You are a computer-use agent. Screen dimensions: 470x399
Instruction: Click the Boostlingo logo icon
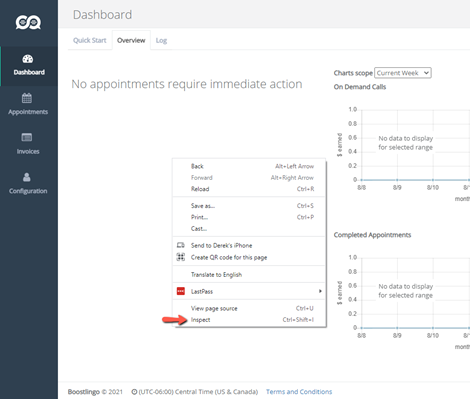pyautogui.click(x=28, y=22)
